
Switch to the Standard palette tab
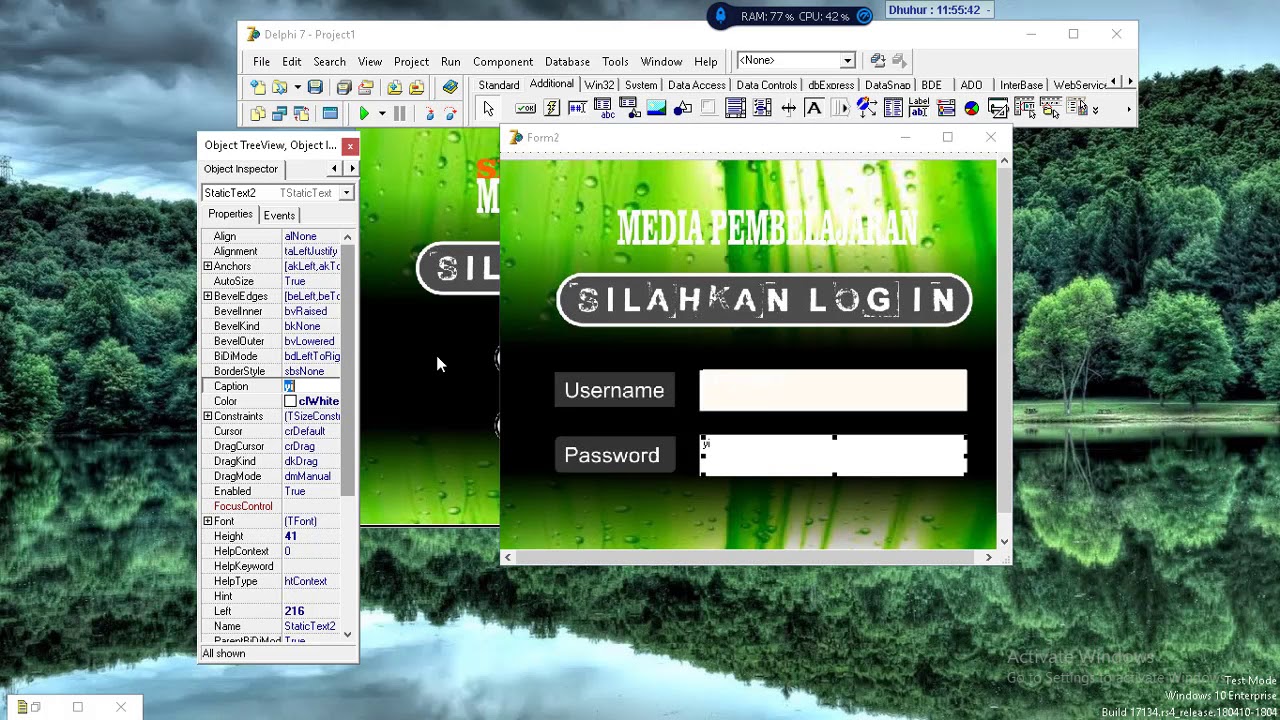498,85
